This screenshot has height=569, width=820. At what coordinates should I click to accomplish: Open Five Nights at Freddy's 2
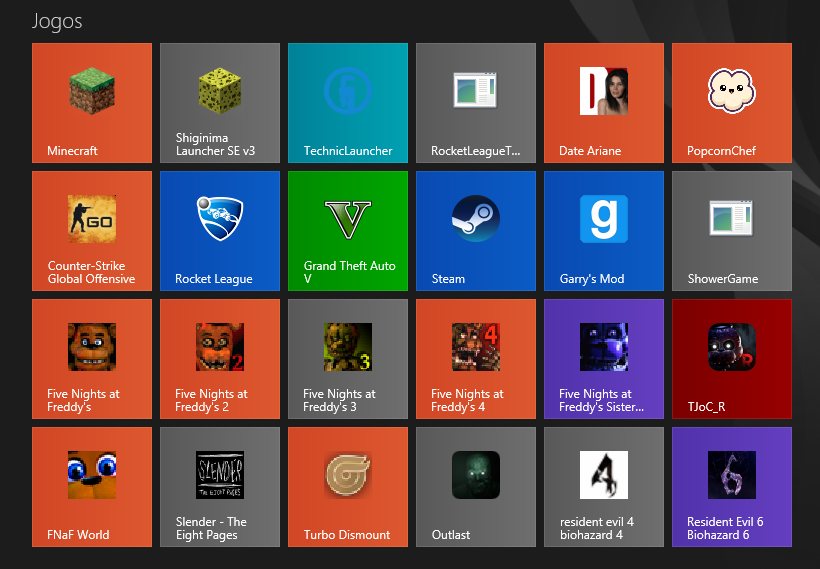click(x=220, y=359)
